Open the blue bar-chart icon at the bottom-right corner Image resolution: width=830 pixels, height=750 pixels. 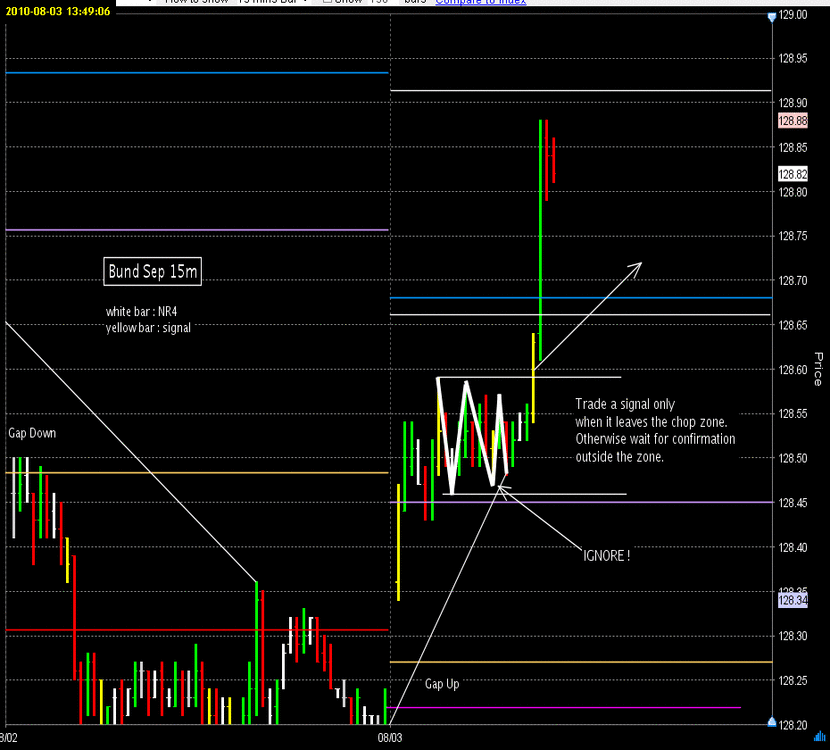(x=820, y=736)
